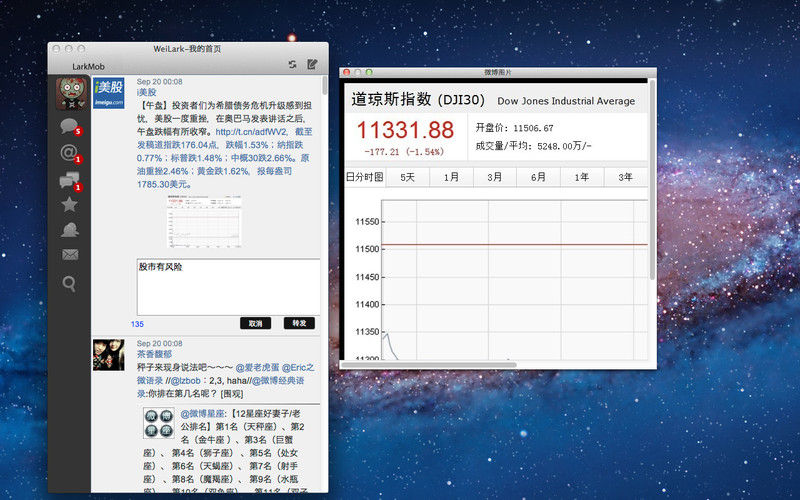
Task: Open the @Eric之 mention link
Action: click(298, 367)
